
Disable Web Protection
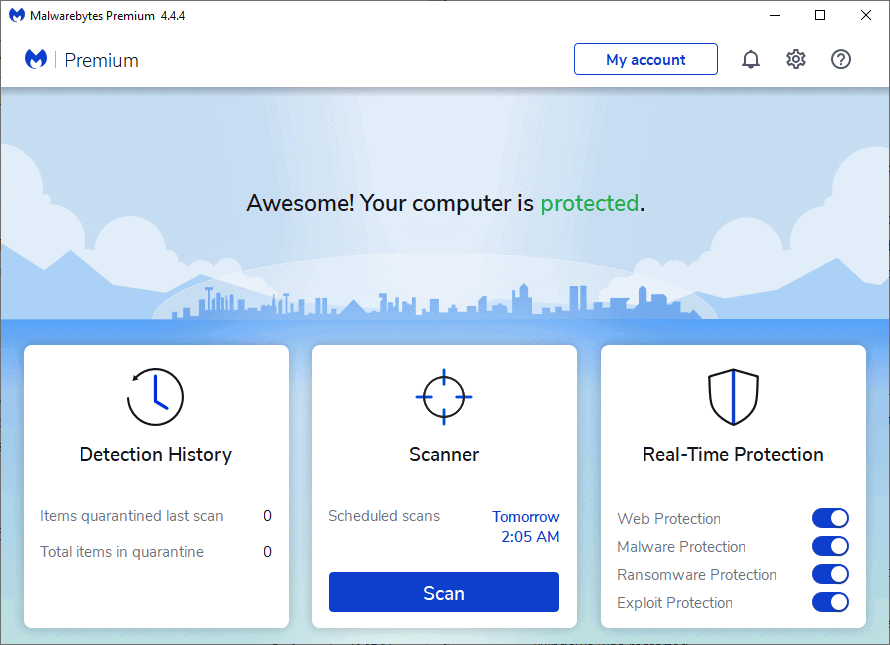(x=830, y=518)
